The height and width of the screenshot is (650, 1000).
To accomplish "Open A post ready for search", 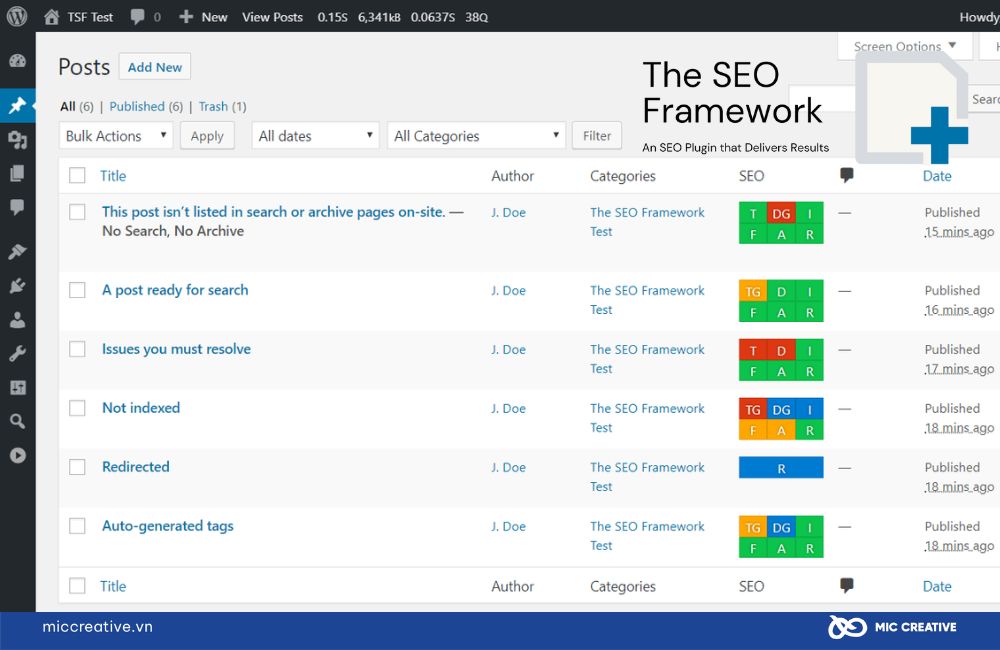I will (175, 290).
